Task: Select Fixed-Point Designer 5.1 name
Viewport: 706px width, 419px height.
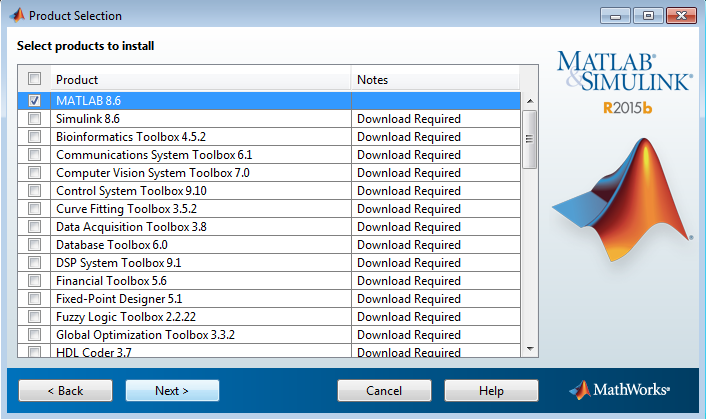Action: click(119, 299)
